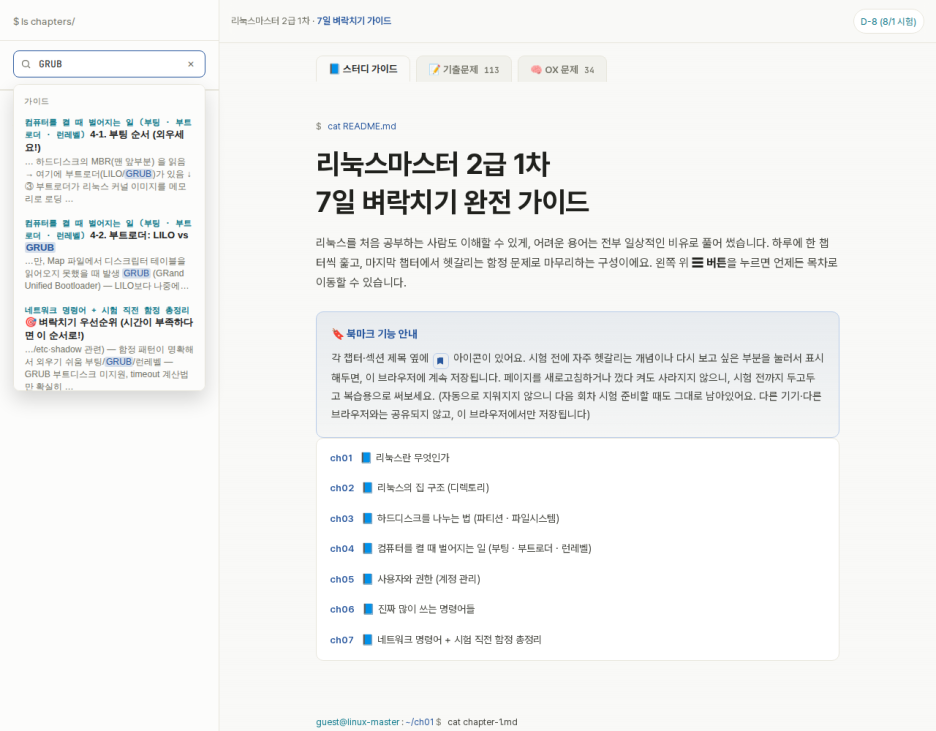The image size is (936, 731).
Task: Click the target icon in 벼락치기 우선순위 result
Action: 31,322
